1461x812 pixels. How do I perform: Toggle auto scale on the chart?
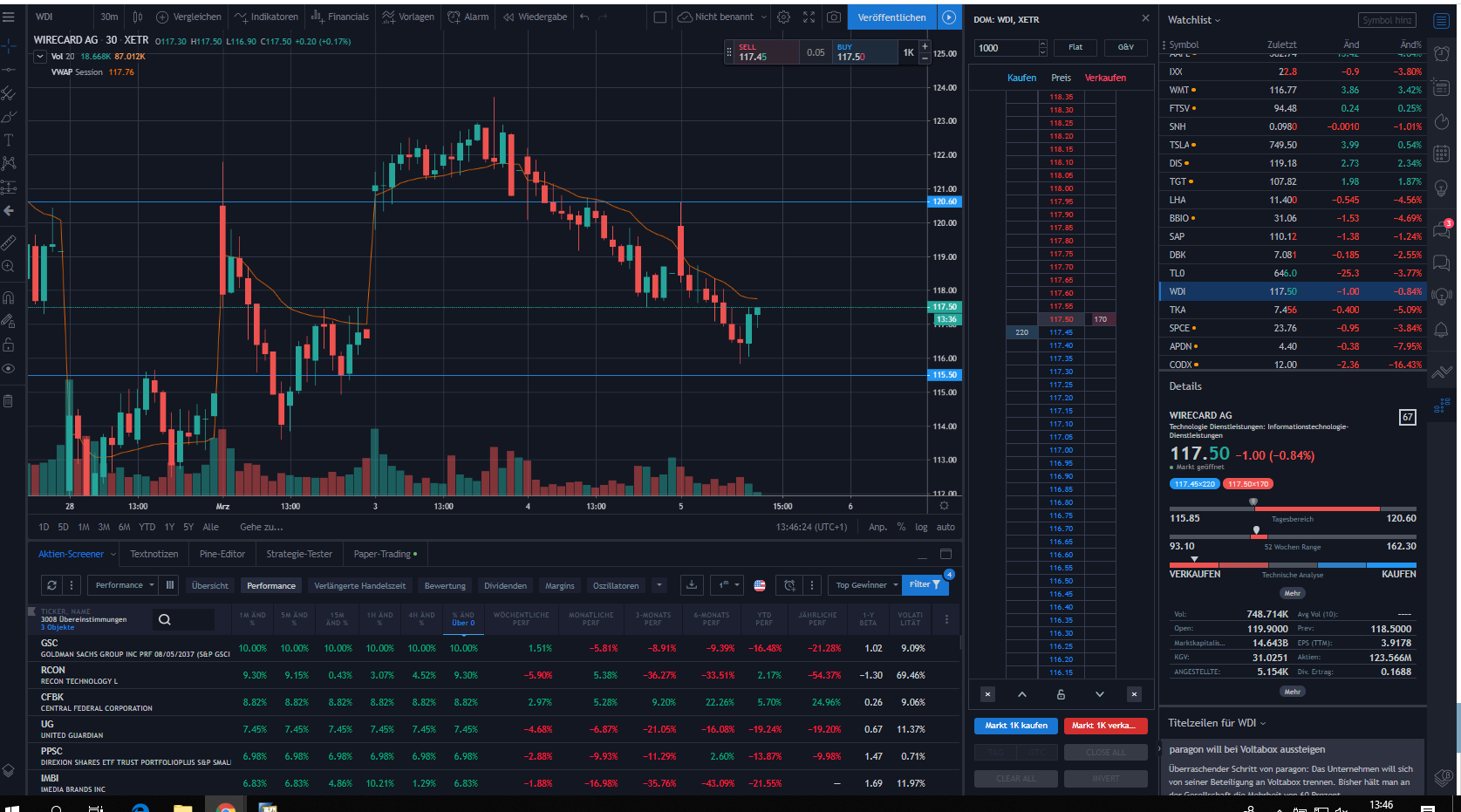[x=946, y=527]
